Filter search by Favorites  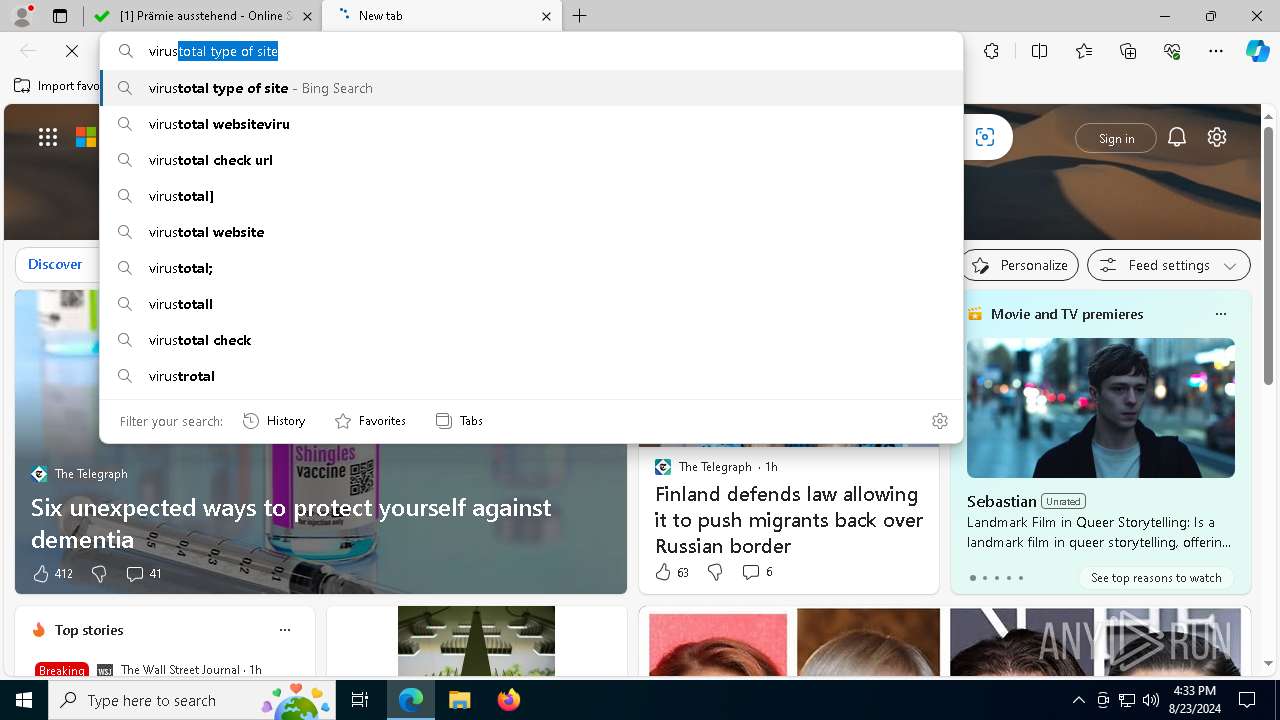[370, 421]
